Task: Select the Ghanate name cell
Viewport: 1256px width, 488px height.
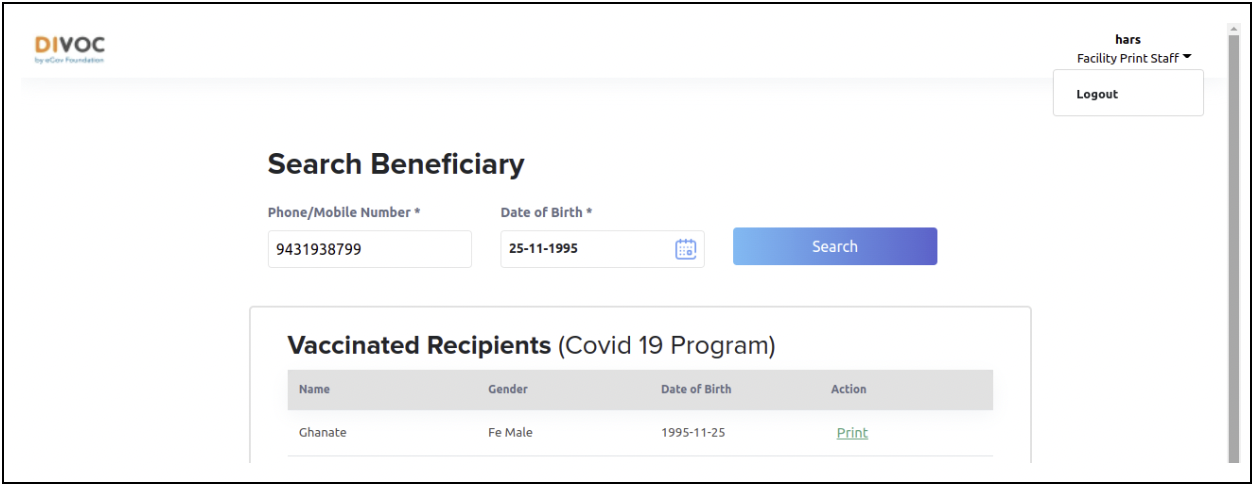Action: (x=322, y=433)
